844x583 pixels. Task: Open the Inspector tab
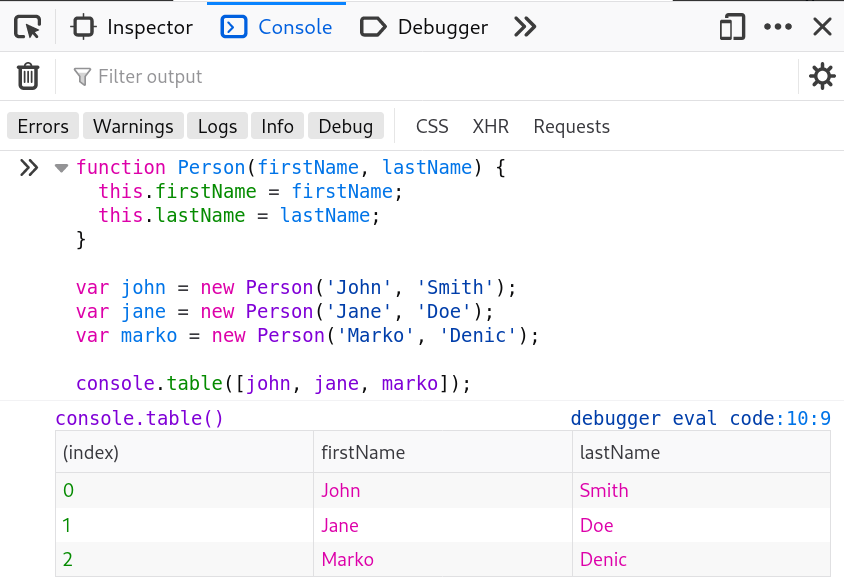tap(133, 27)
